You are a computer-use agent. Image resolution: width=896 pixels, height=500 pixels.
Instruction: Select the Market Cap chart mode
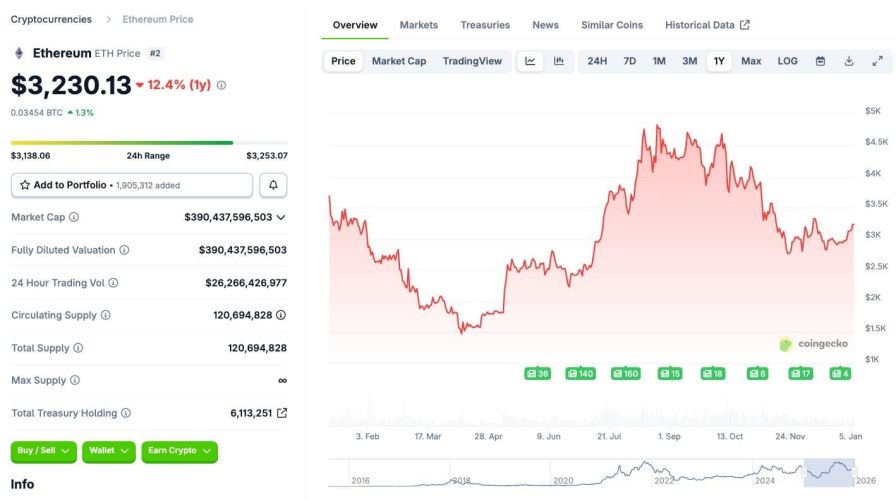pos(399,61)
